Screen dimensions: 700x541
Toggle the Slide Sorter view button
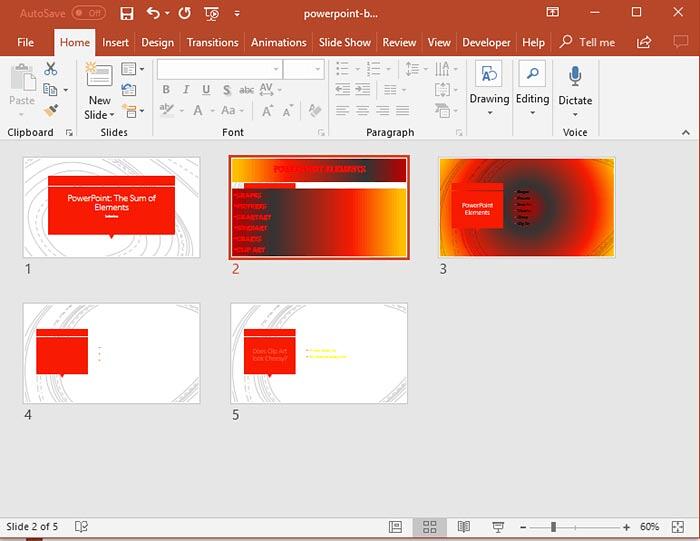(429, 527)
